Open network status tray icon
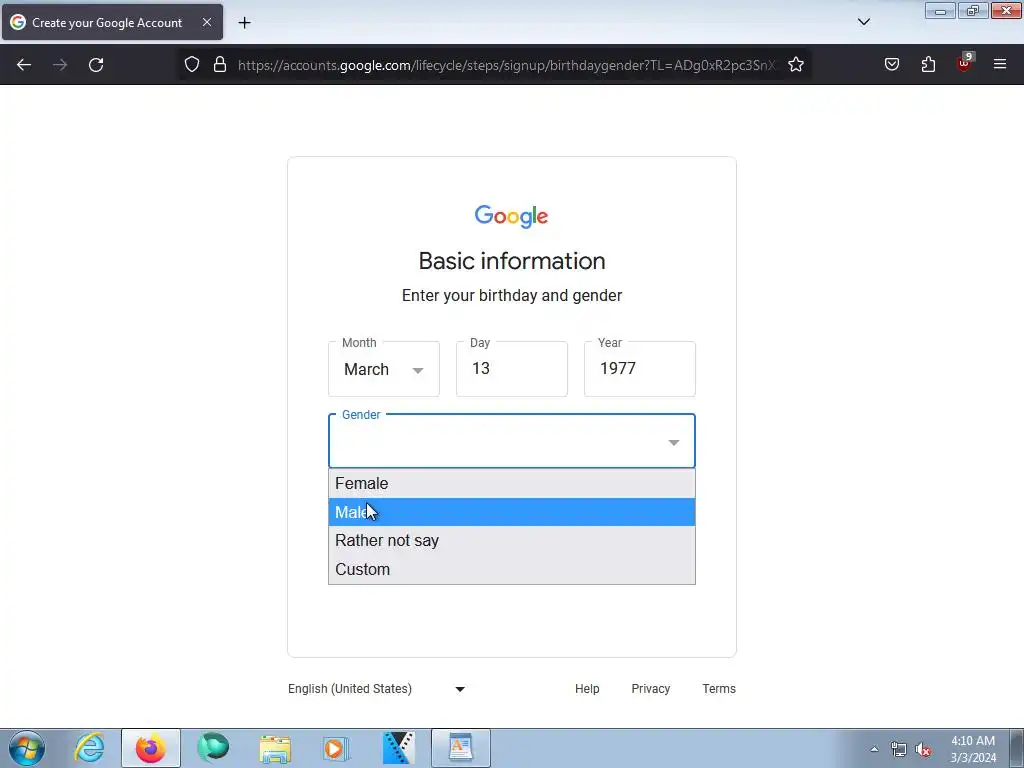 [x=899, y=750]
